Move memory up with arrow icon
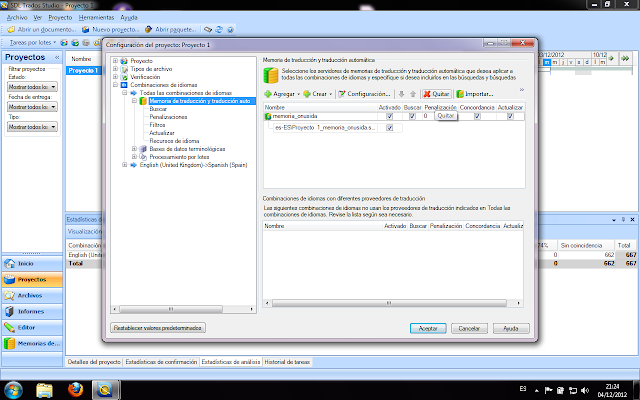The height and width of the screenshot is (400, 640). pos(413,94)
